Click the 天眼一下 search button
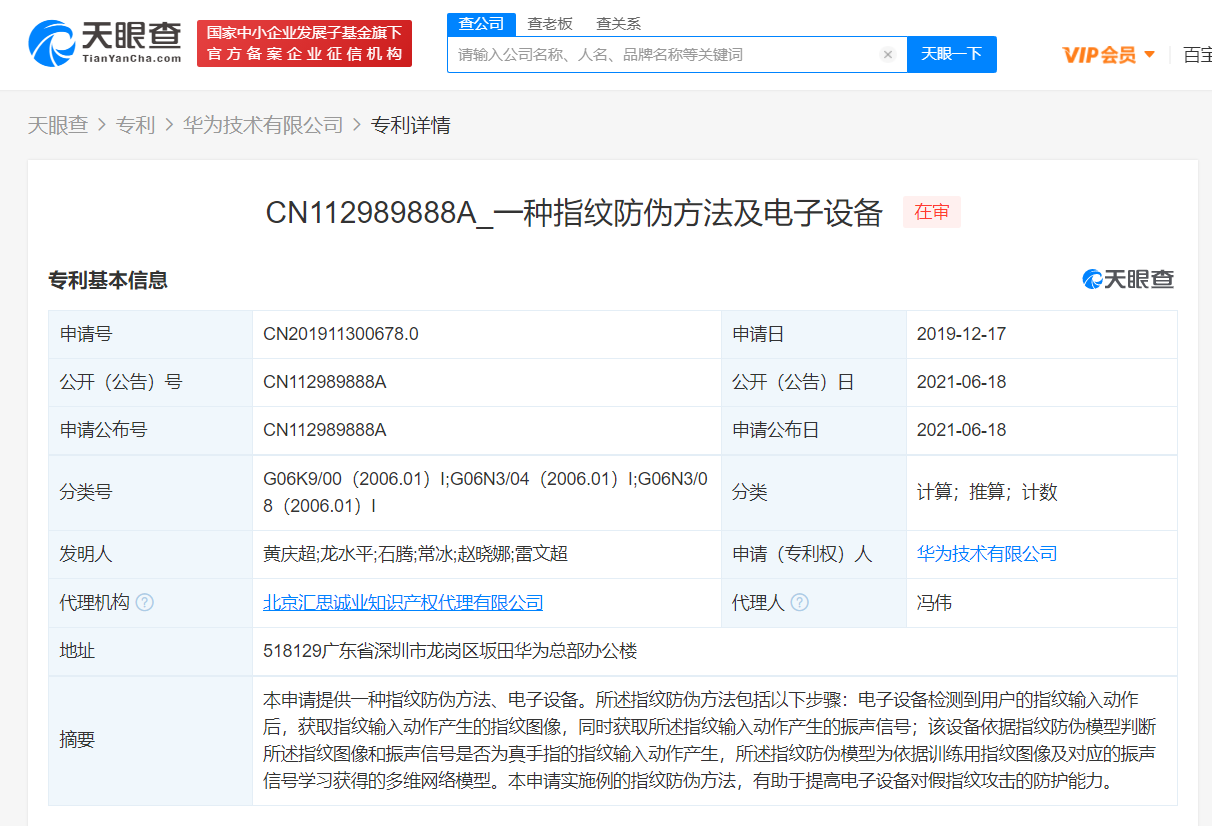This screenshot has height=826, width=1212. tap(951, 55)
